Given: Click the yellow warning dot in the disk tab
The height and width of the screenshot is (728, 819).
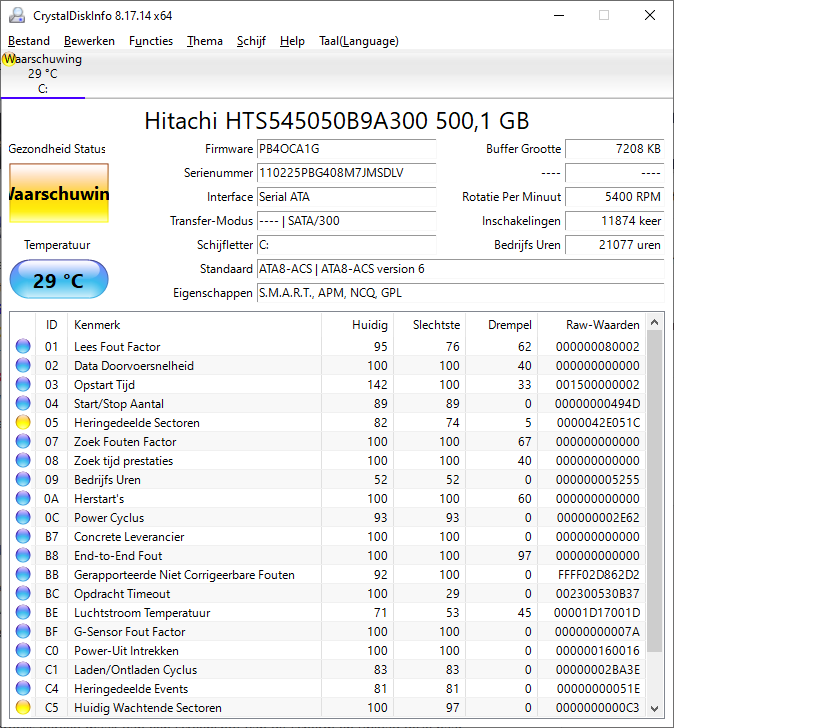Looking at the screenshot, I should tap(9, 60).
